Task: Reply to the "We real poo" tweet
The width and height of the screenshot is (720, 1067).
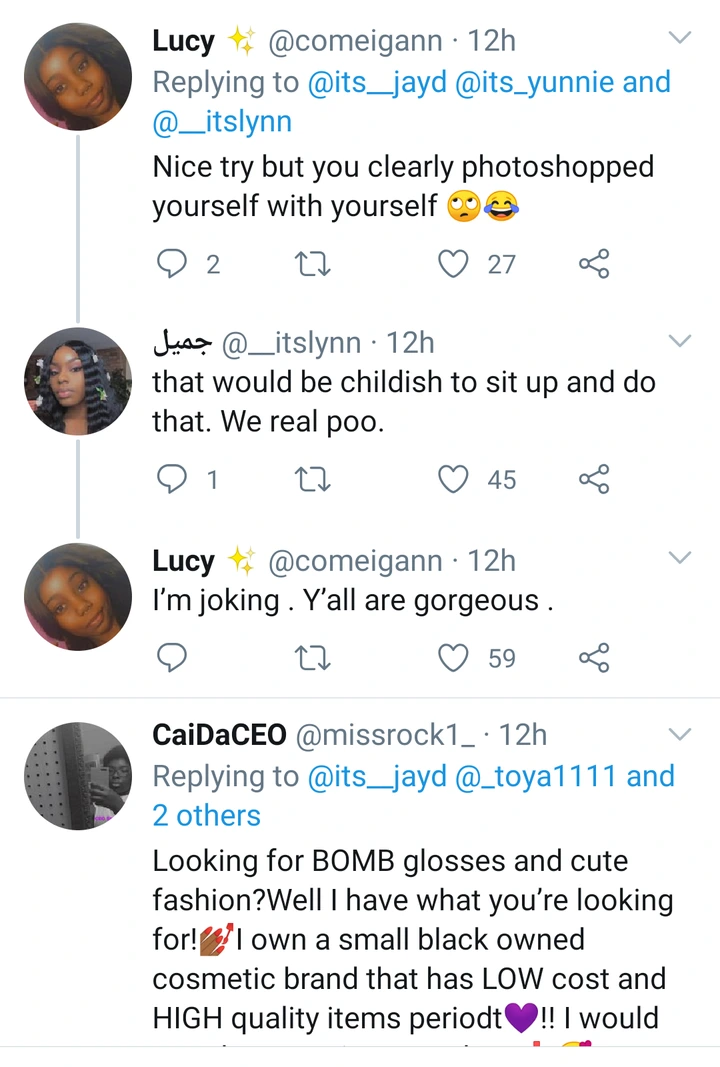Action: (174, 480)
